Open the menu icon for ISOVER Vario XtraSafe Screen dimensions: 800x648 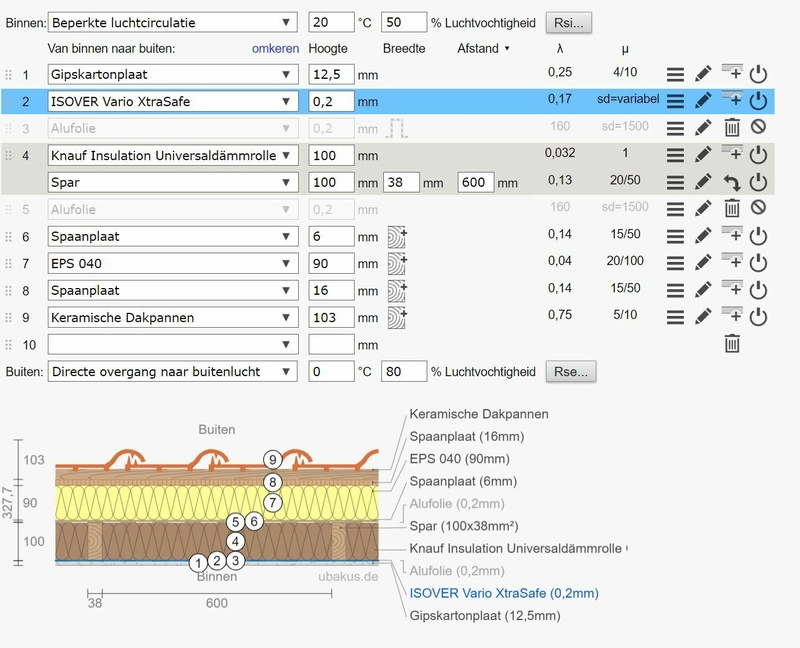tap(675, 101)
